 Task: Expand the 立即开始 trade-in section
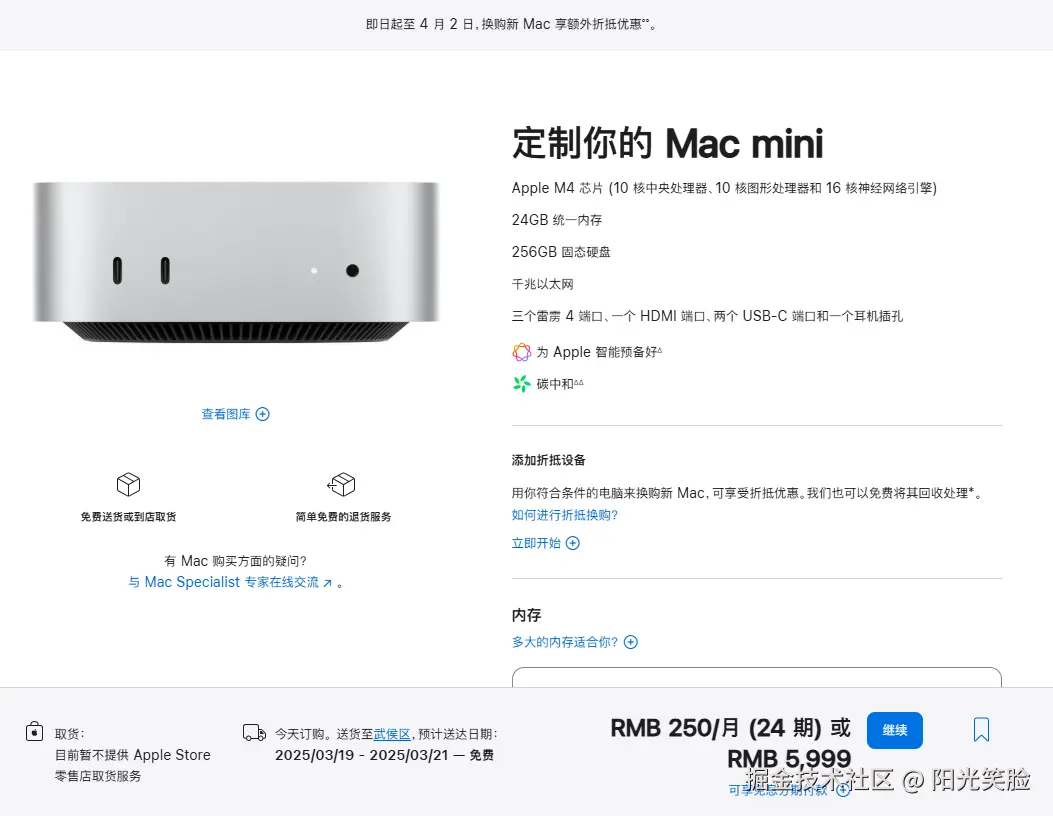[546, 543]
